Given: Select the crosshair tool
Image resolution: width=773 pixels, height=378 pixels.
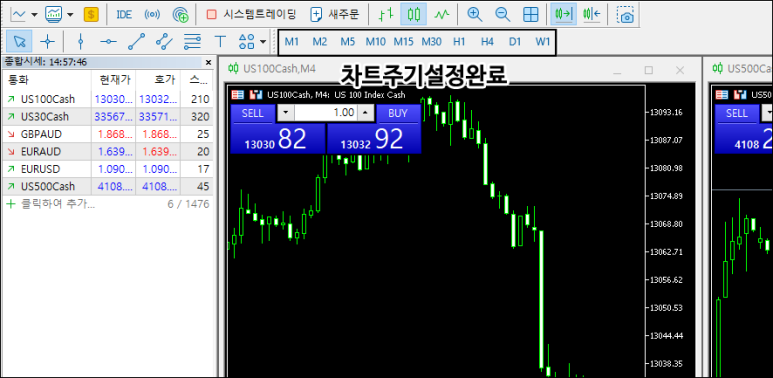Looking at the screenshot, I should pos(47,41).
